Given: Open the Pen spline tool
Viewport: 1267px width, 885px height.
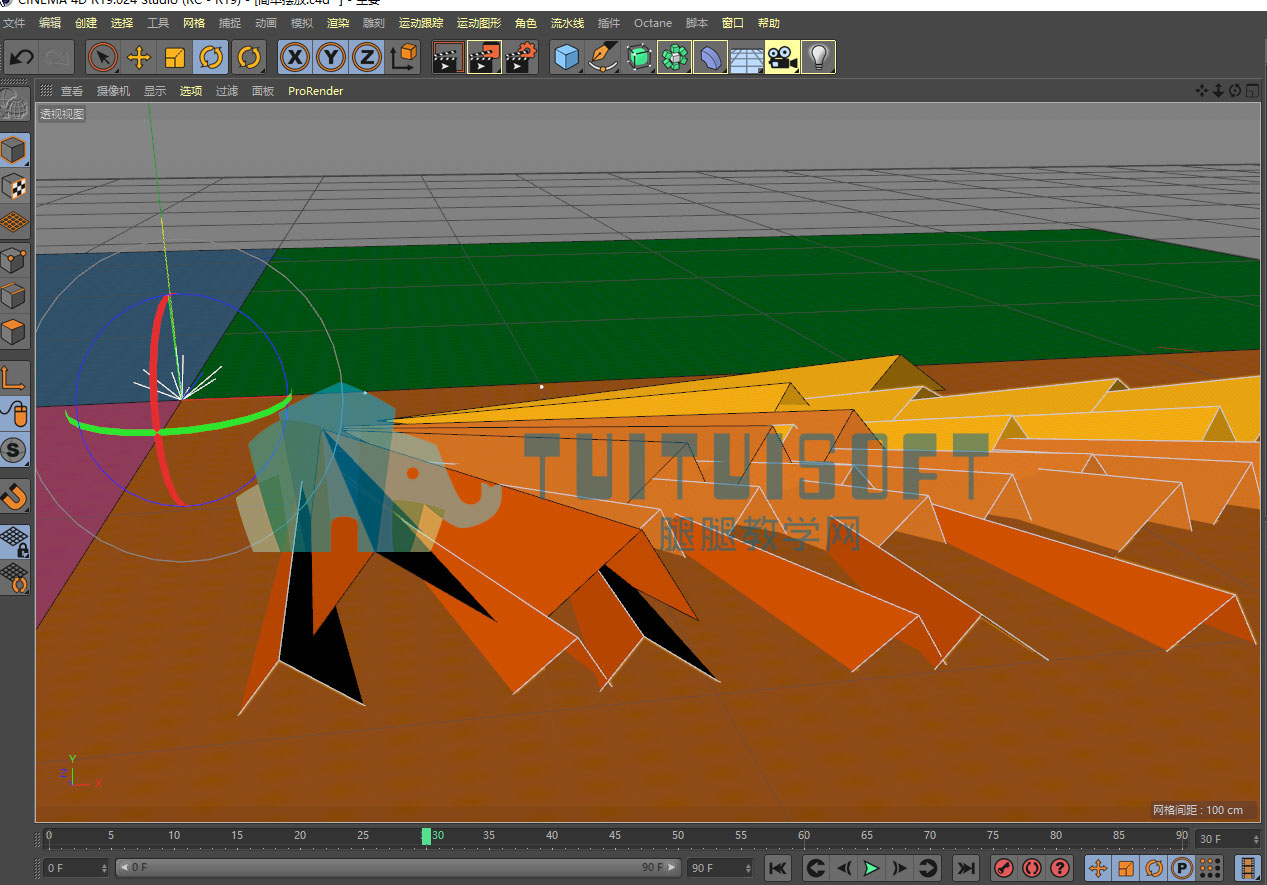Looking at the screenshot, I should coord(603,58).
